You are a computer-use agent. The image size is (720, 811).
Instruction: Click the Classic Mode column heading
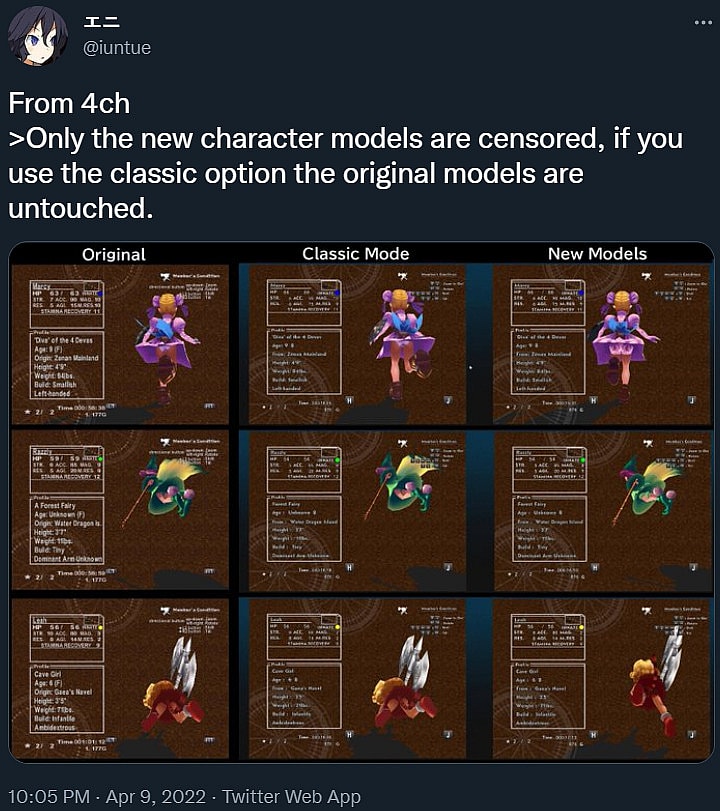[x=356, y=253]
